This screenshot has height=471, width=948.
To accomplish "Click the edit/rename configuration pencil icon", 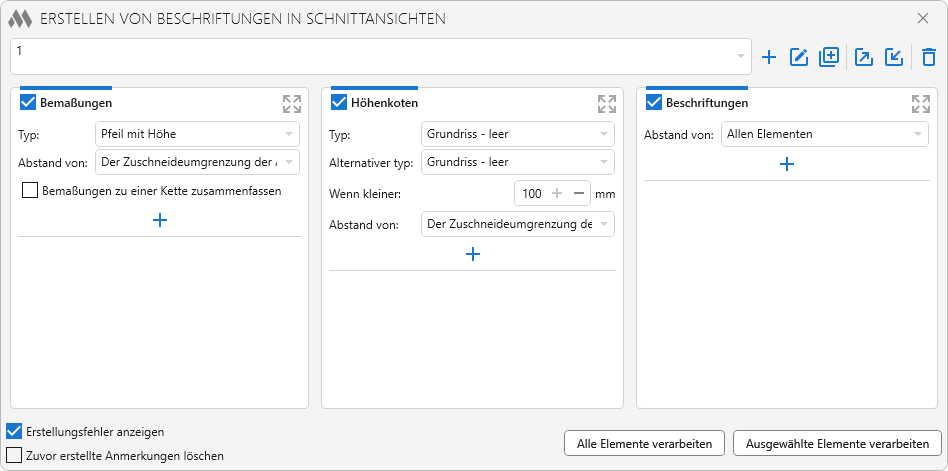I will click(799, 58).
